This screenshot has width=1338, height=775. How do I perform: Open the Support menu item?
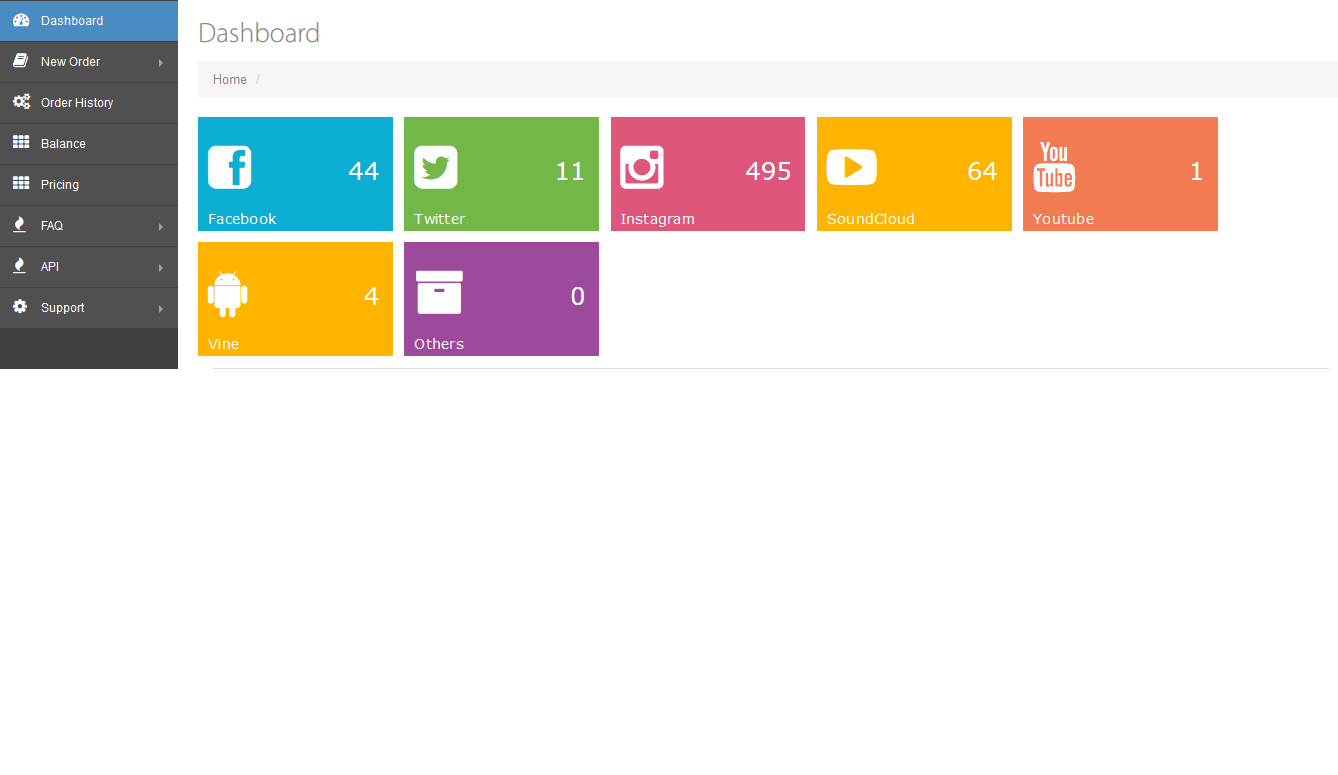[x=89, y=308]
